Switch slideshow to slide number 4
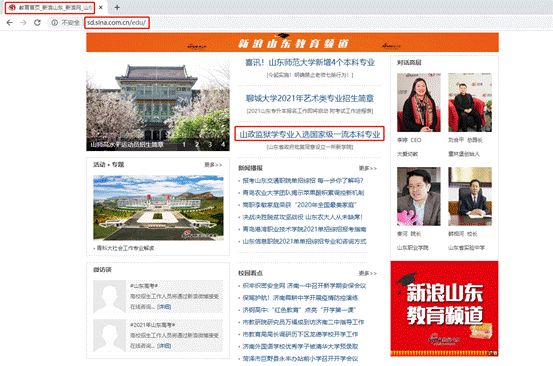The image size is (553, 366). click(x=223, y=144)
